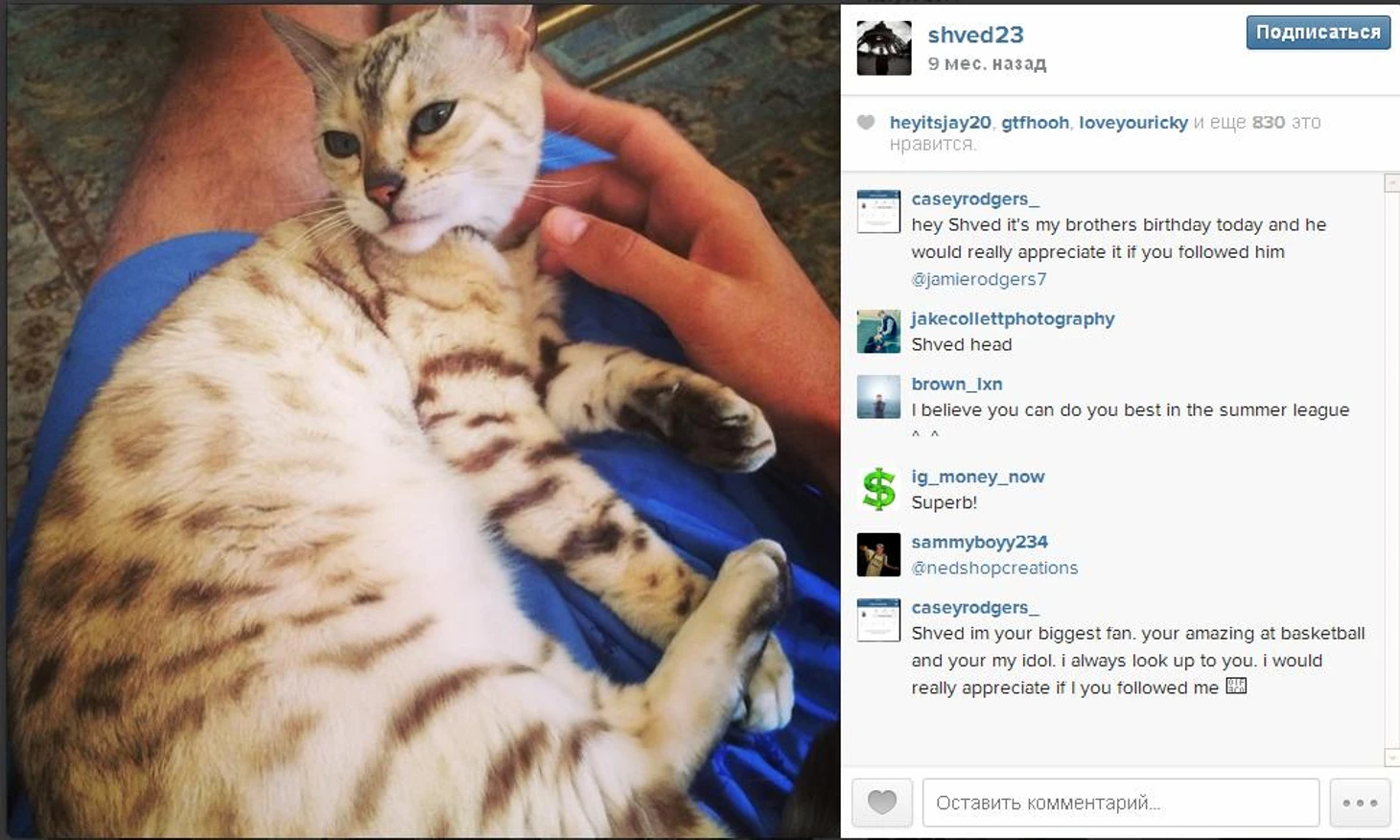Open the three-dots more options menu
Image resolution: width=1400 pixels, height=840 pixels.
(x=1360, y=802)
